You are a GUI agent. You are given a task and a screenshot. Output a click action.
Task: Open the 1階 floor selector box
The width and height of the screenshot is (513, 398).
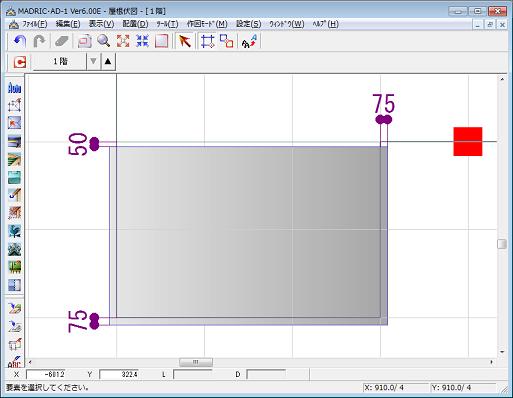click(60, 61)
